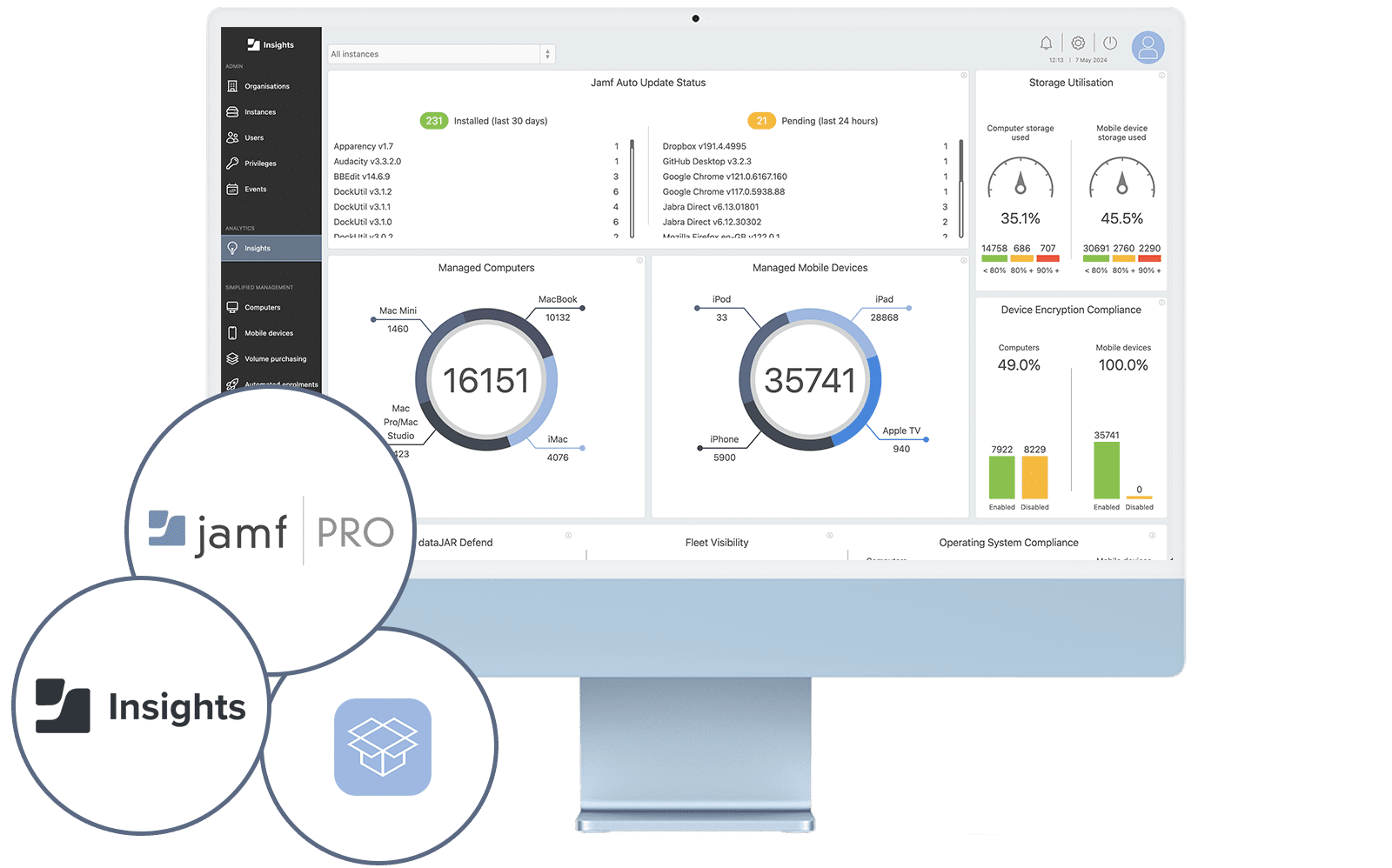The image size is (1392, 868).
Task: Select the BBEdit v14.6.9 row
Action: coord(476,177)
